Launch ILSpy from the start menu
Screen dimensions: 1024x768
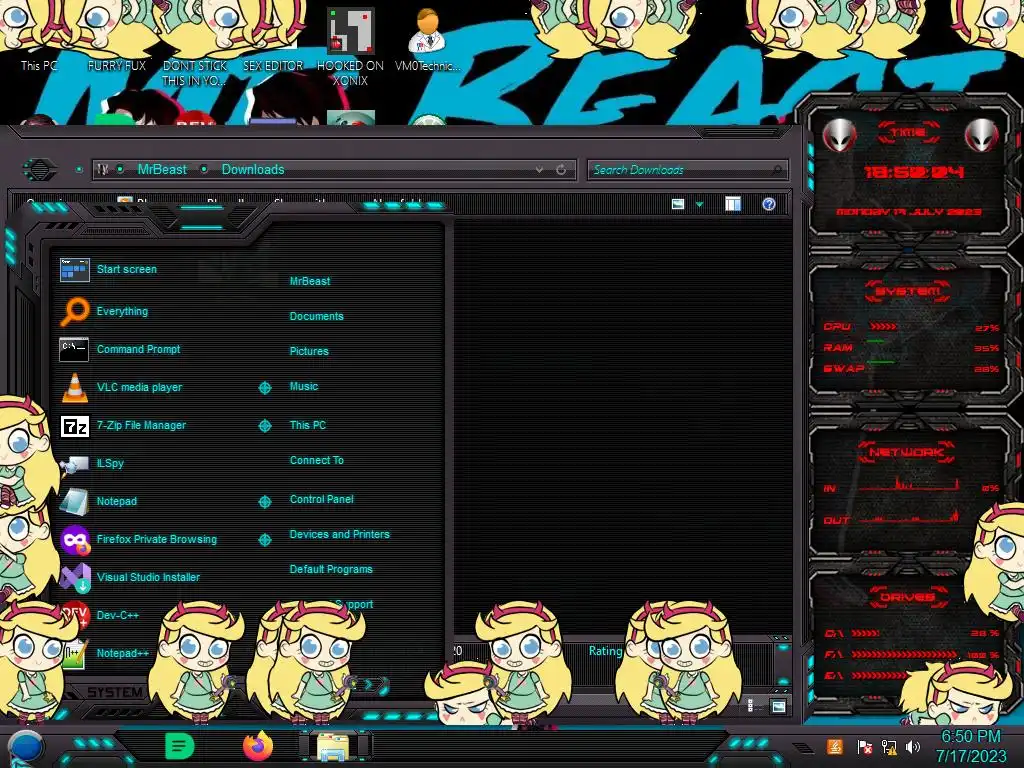(92, 463)
